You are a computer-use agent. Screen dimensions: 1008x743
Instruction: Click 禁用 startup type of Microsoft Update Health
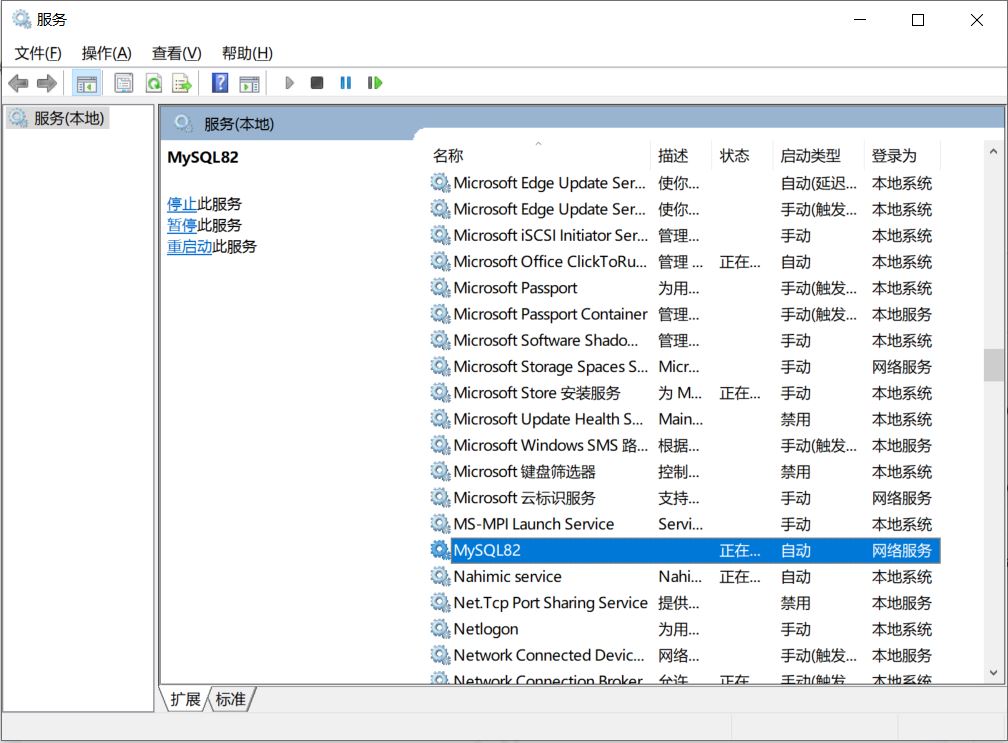[795, 419]
